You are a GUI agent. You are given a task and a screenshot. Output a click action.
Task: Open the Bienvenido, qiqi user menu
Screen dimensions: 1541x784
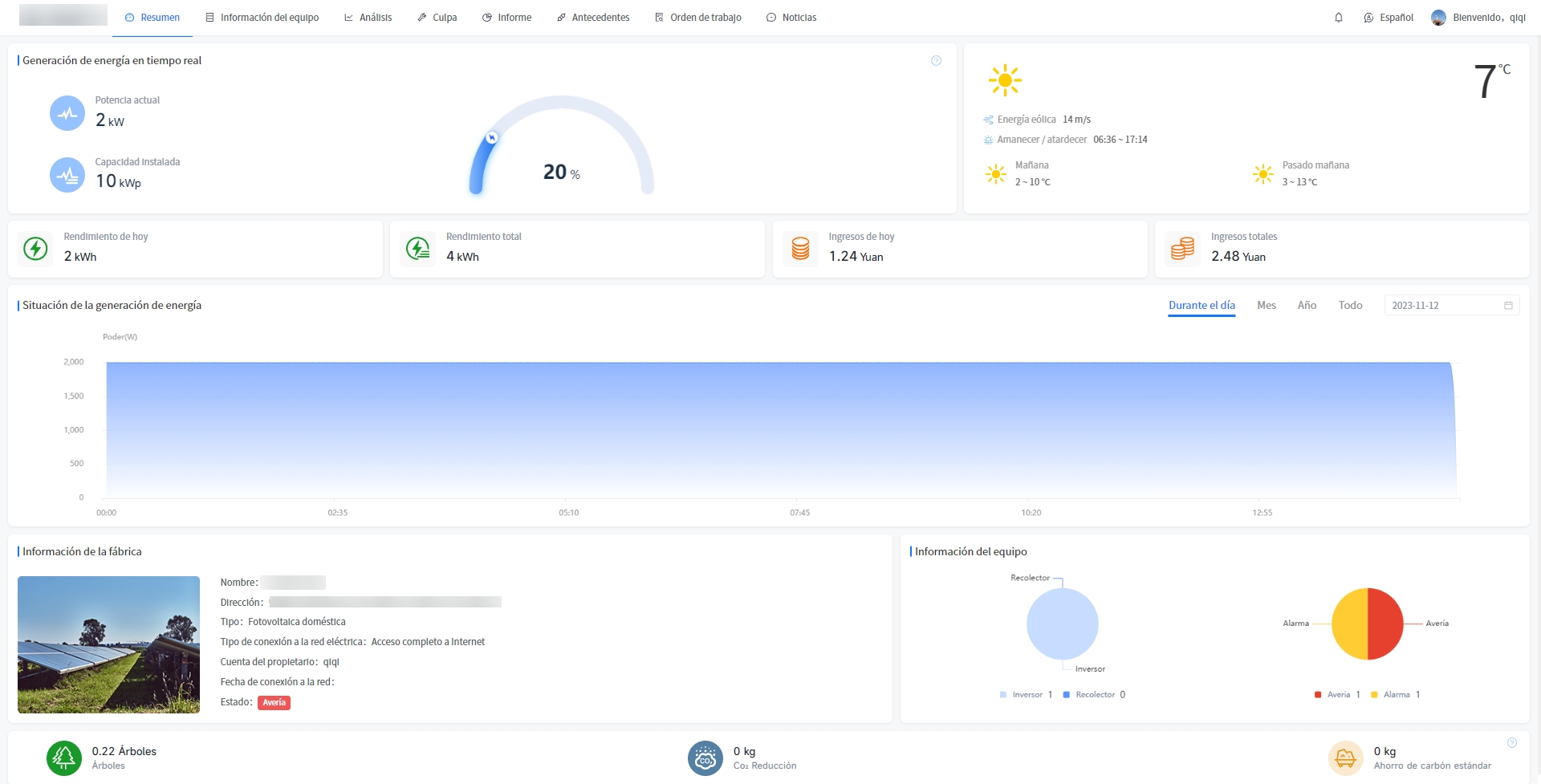[x=1478, y=18]
